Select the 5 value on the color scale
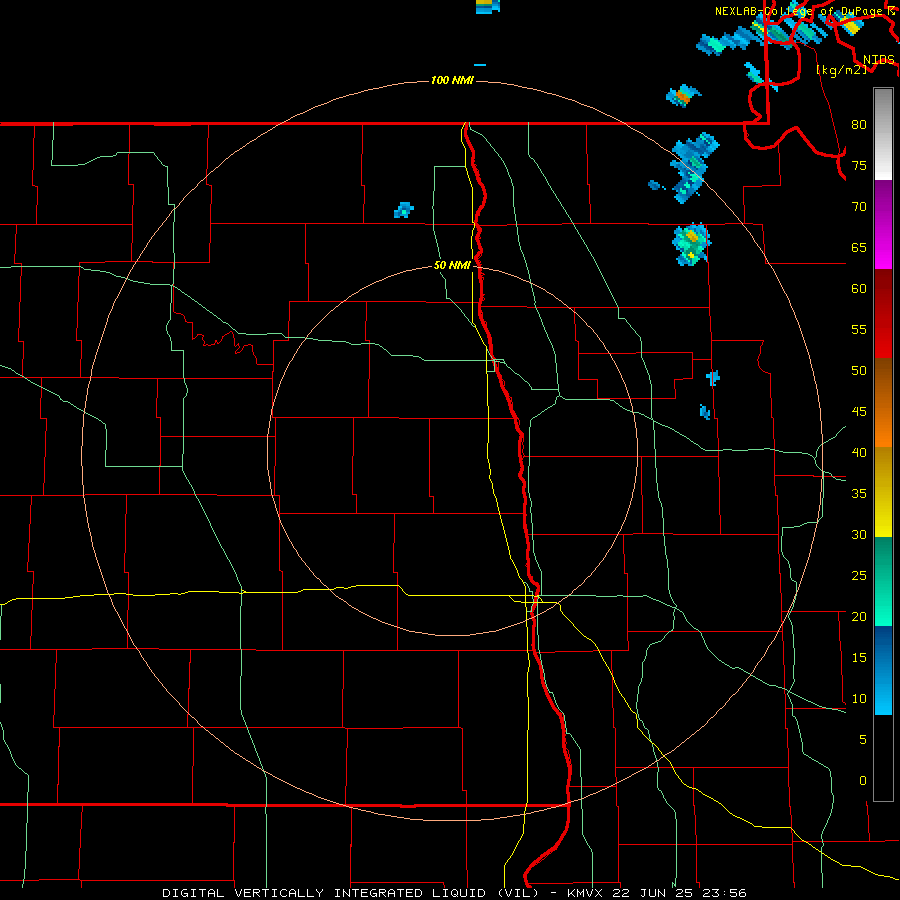900x900 pixels. [x=862, y=740]
